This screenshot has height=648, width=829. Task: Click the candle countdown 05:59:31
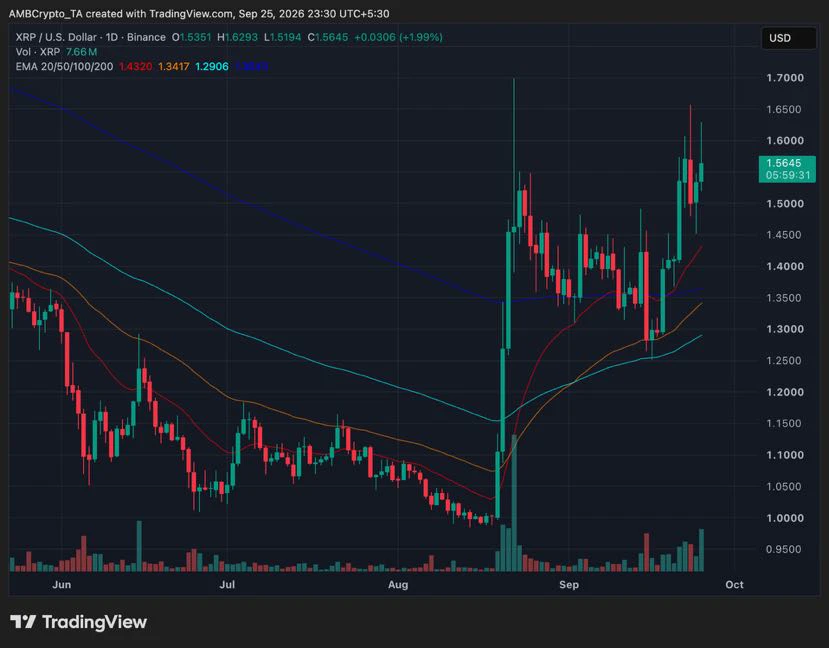788,175
